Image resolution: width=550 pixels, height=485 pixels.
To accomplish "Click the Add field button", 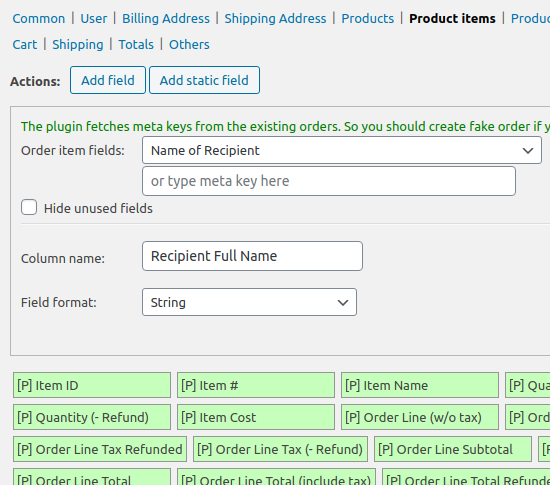I will click(108, 80).
